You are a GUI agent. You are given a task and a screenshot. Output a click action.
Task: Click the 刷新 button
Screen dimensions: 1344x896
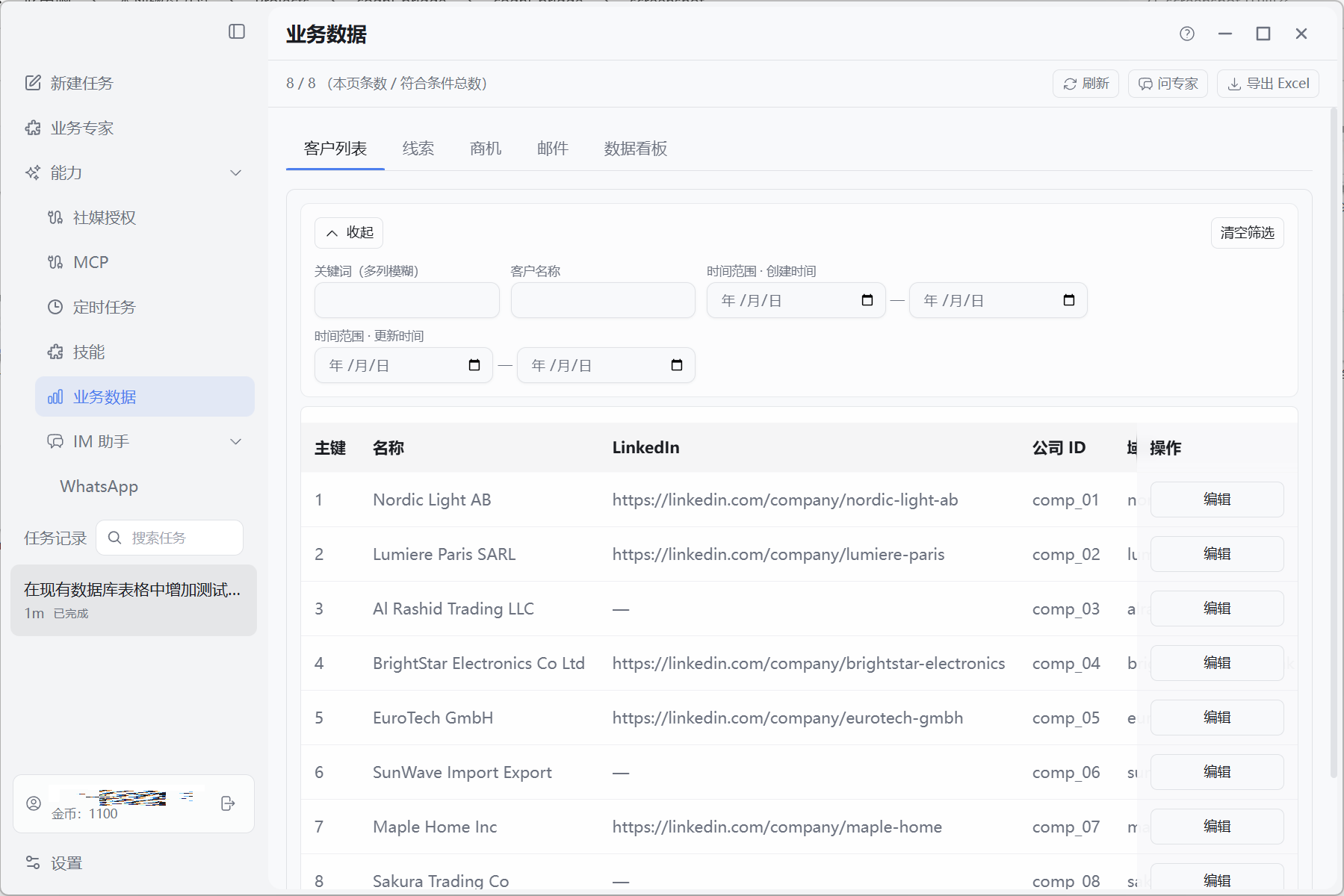[1086, 84]
